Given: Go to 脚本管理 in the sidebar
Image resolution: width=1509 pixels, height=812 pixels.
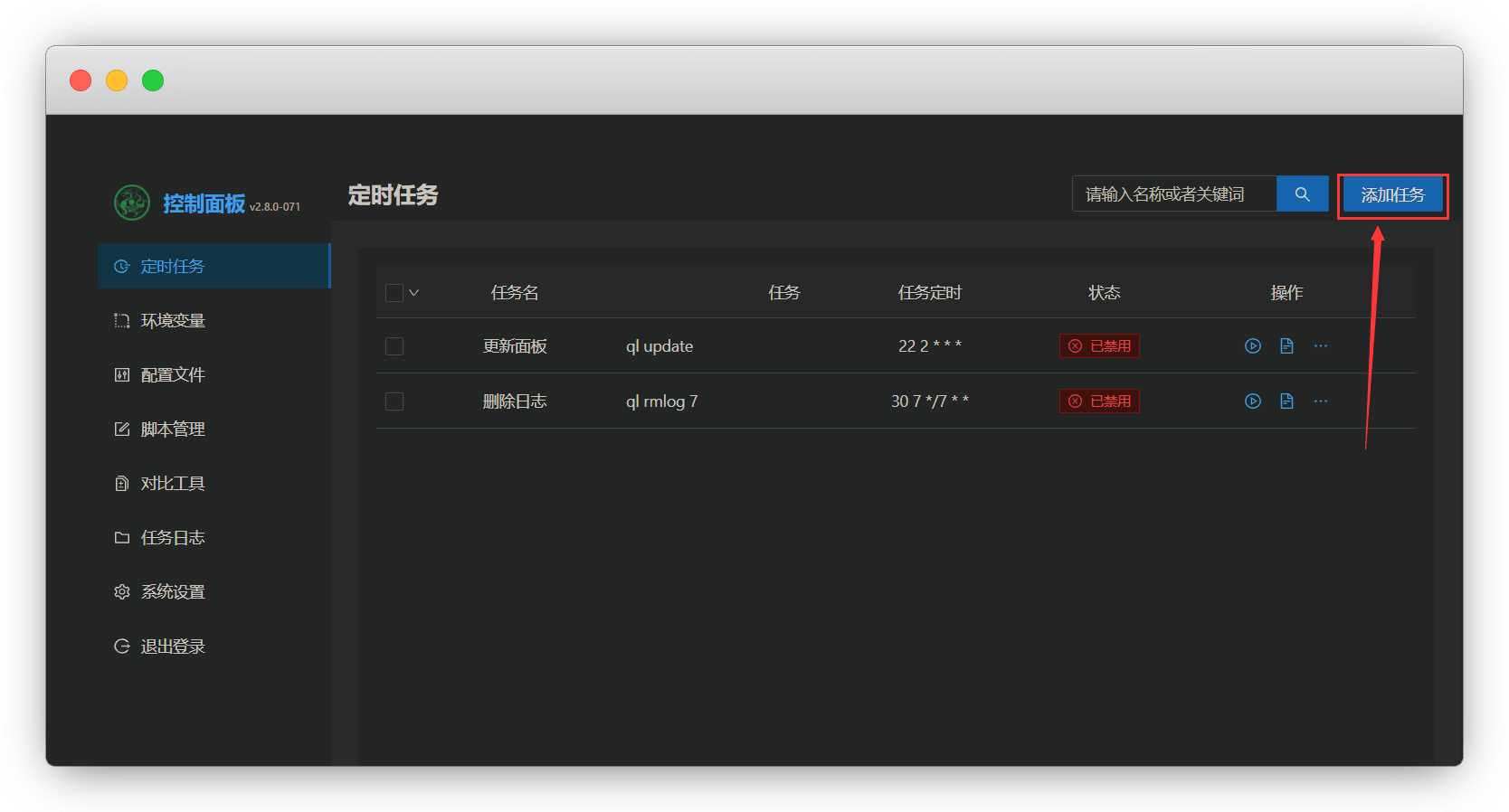Looking at the screenshot, I should click(x=173, y=430).
